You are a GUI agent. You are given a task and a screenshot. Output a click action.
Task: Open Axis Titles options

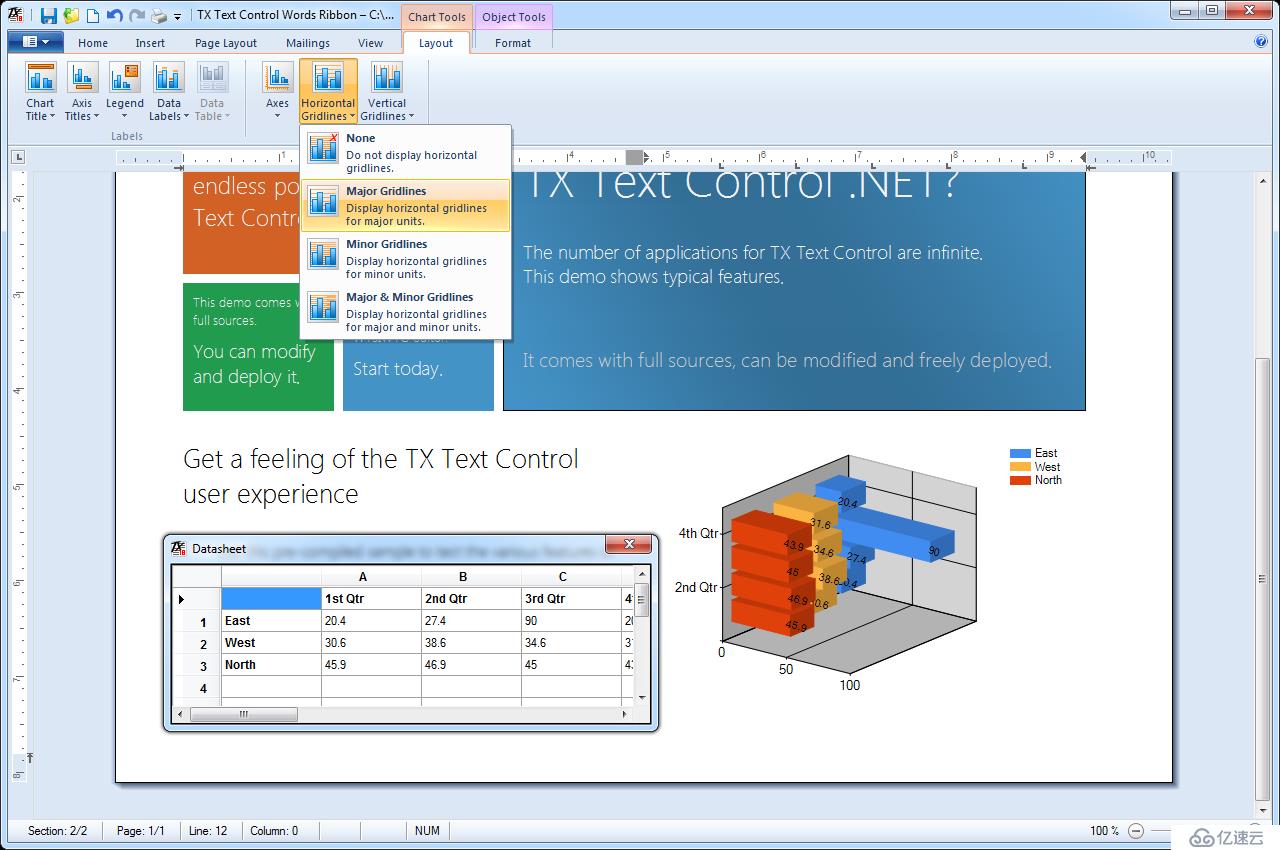pyautogui.click(x=82, y=91)
